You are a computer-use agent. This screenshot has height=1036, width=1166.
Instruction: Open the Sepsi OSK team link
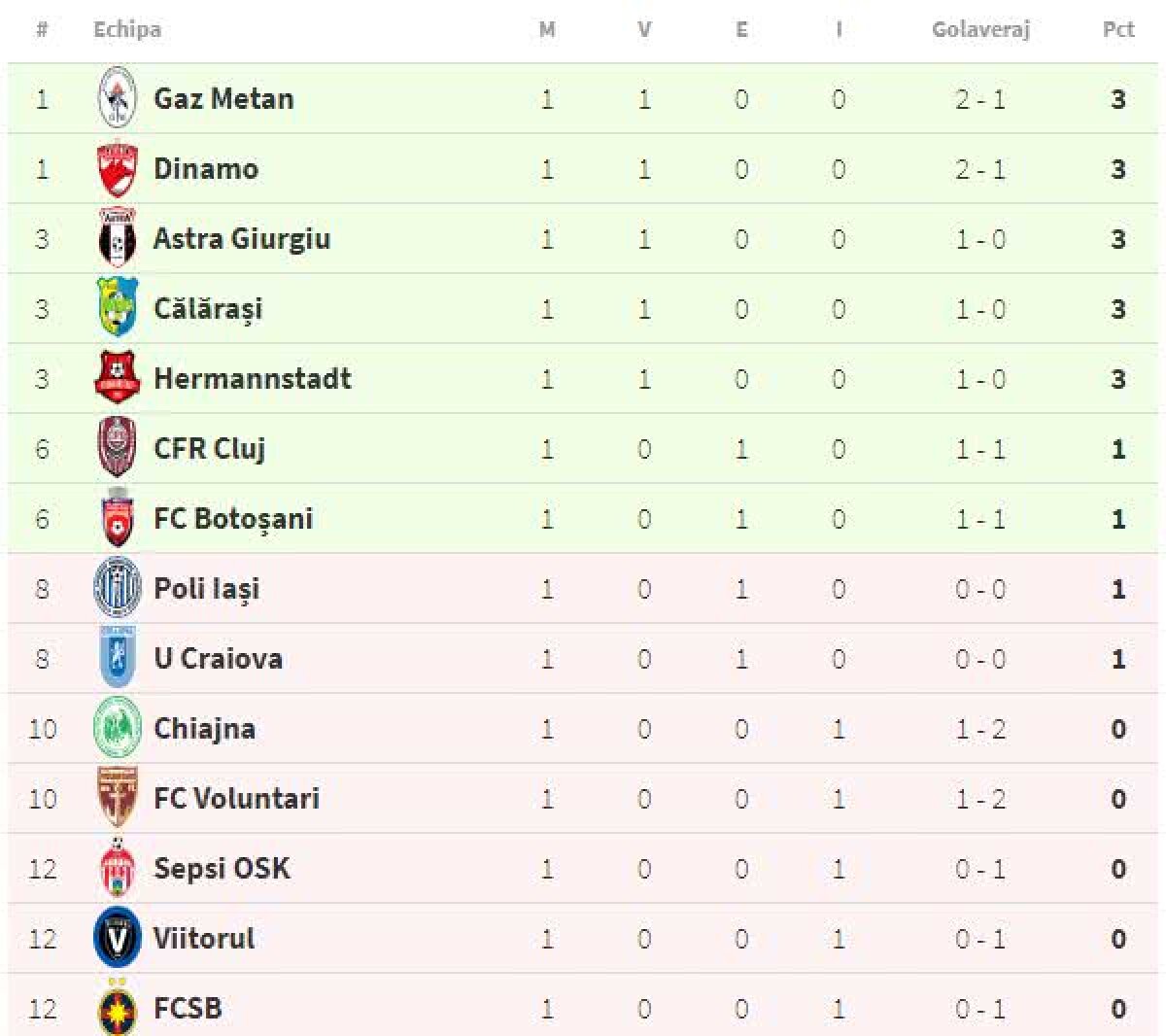tap(222, 868)
